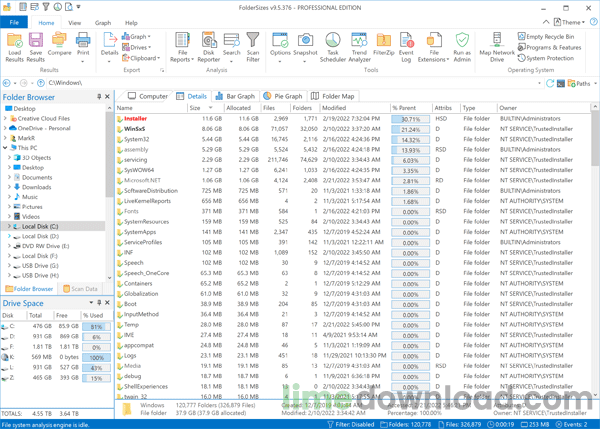Click Run as Admin icon
Image resolution: width=600 pixels, height=429 pixels.
coord(461,46)
